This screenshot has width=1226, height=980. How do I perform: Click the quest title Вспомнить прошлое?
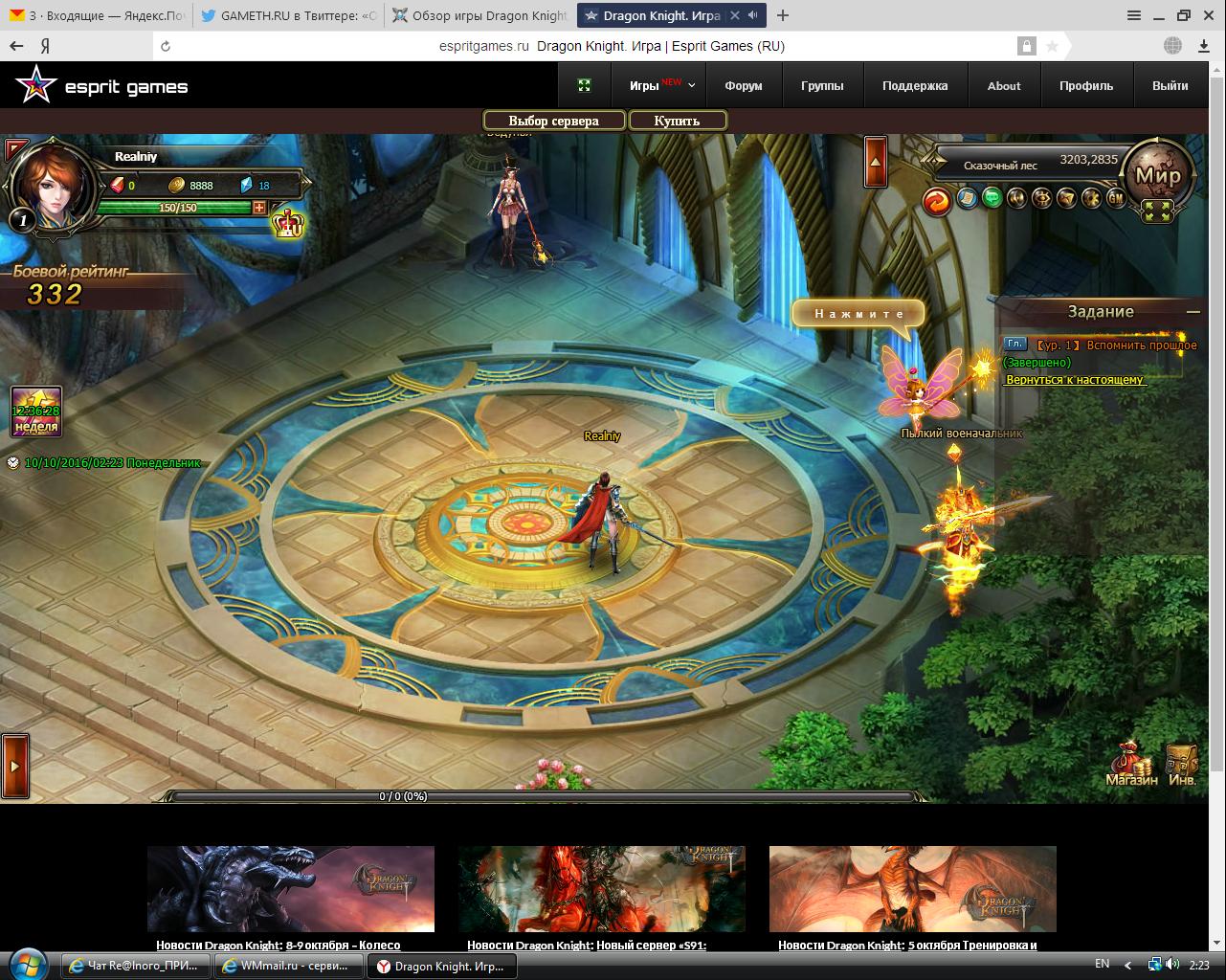1140,345
